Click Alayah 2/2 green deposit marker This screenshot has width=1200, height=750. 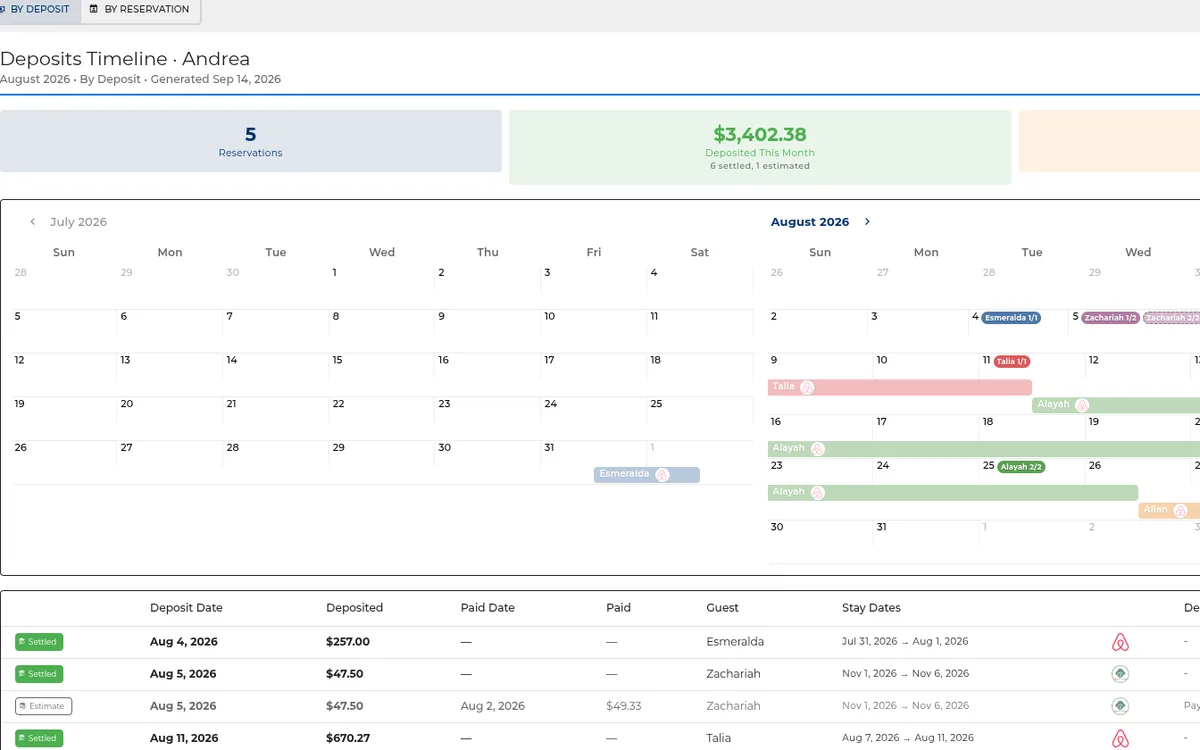coord(1021,466)
